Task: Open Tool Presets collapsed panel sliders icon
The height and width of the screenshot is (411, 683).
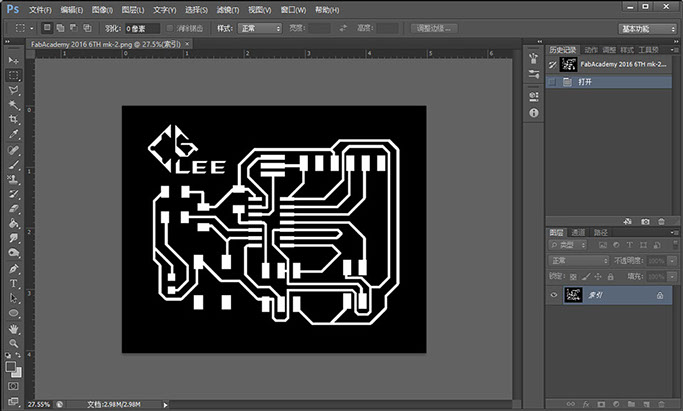Action: click(x=534, y=74)
